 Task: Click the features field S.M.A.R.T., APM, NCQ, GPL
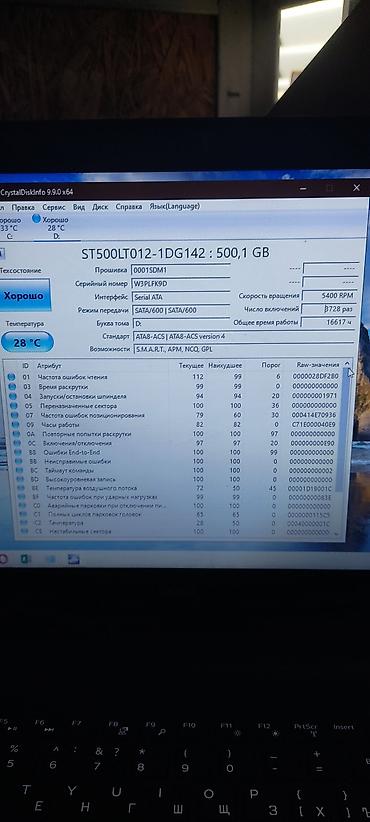pos(244,349)
